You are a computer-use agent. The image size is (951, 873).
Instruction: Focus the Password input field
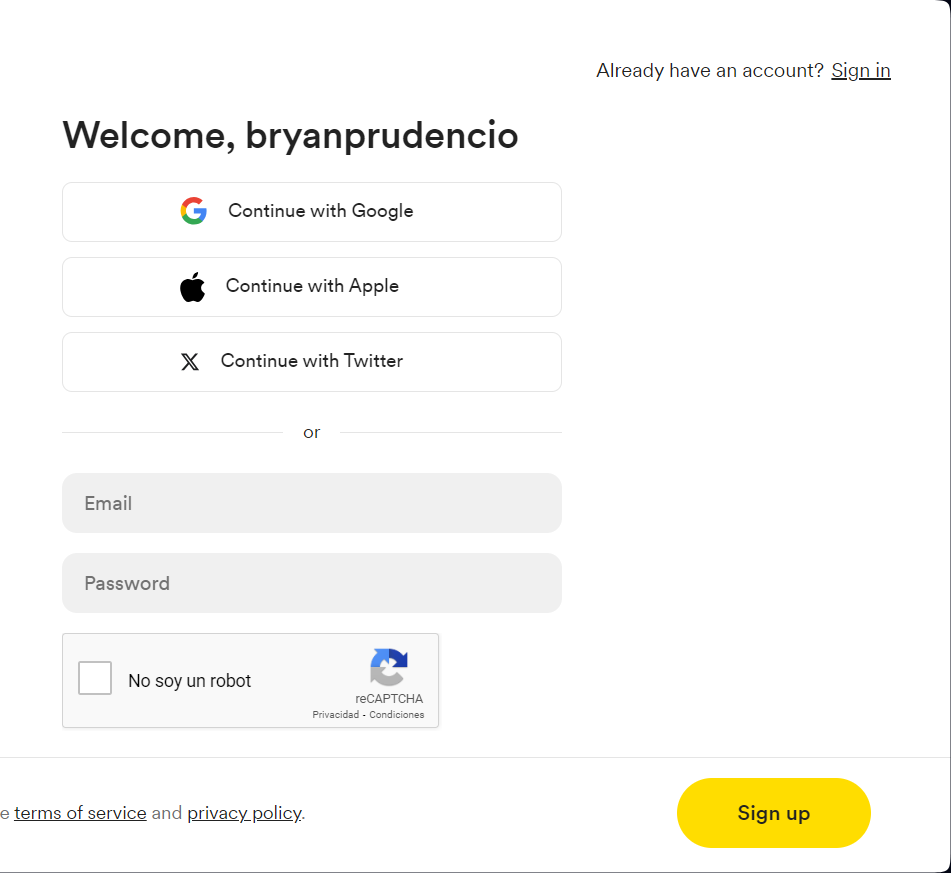coord(312,583)
